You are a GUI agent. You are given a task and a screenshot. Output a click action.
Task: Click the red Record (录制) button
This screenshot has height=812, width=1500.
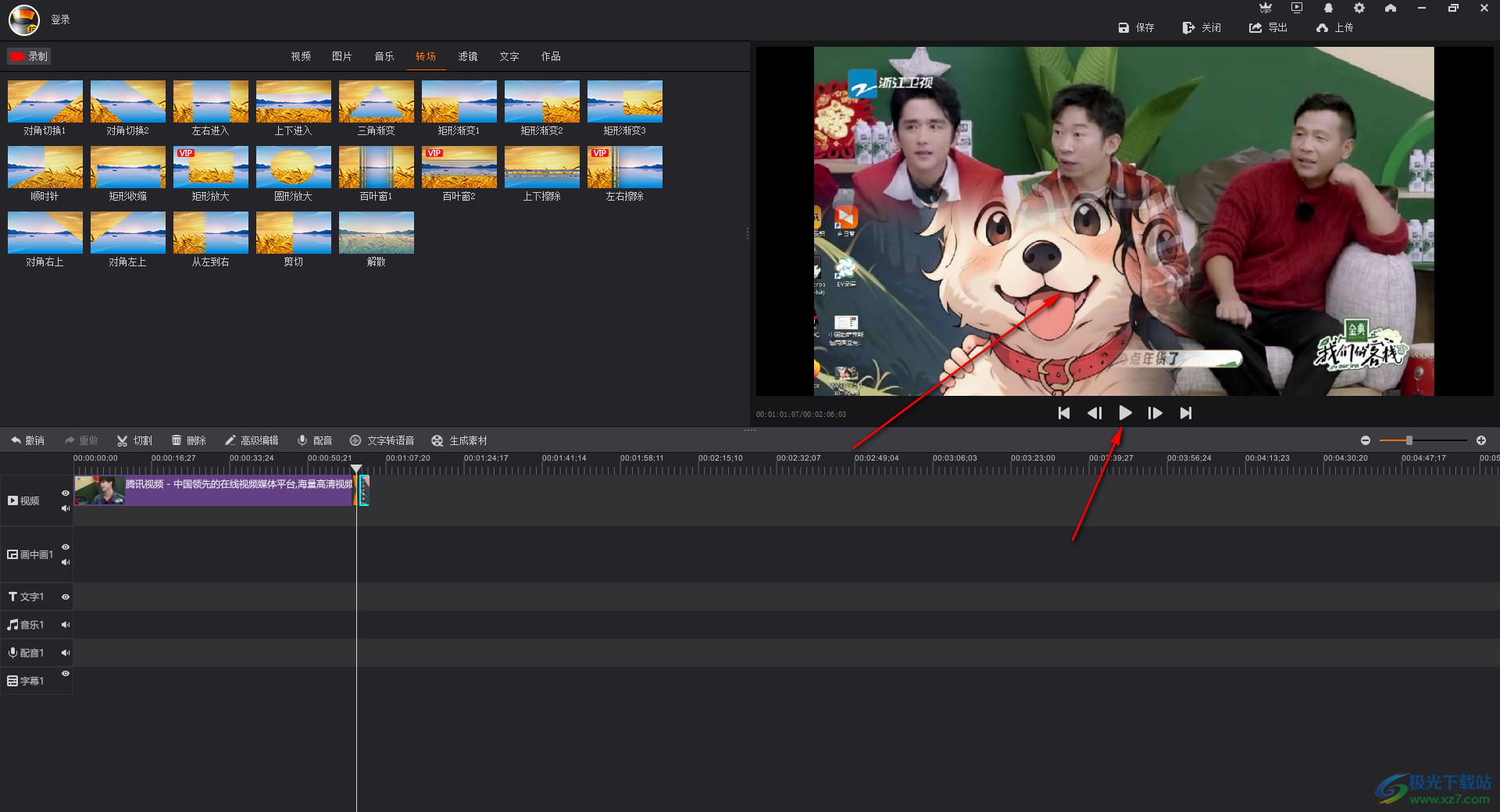pos(29,56)
